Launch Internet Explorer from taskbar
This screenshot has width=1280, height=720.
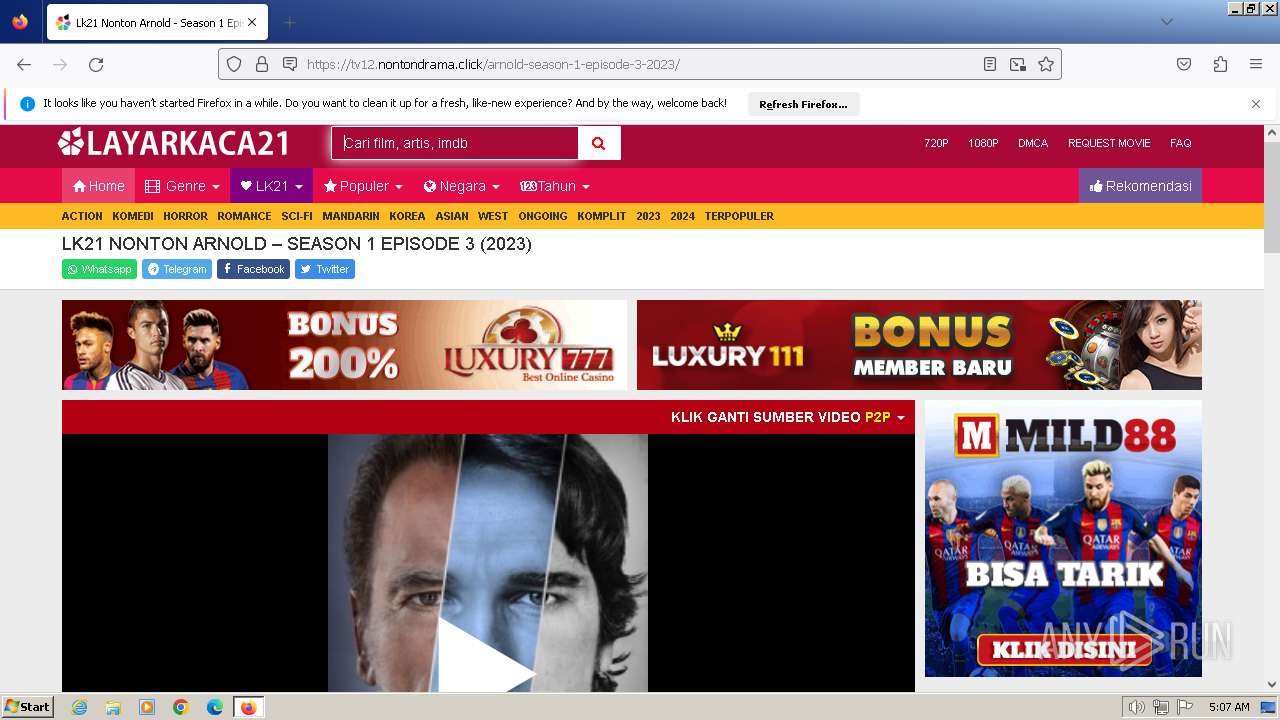(79, 707)
